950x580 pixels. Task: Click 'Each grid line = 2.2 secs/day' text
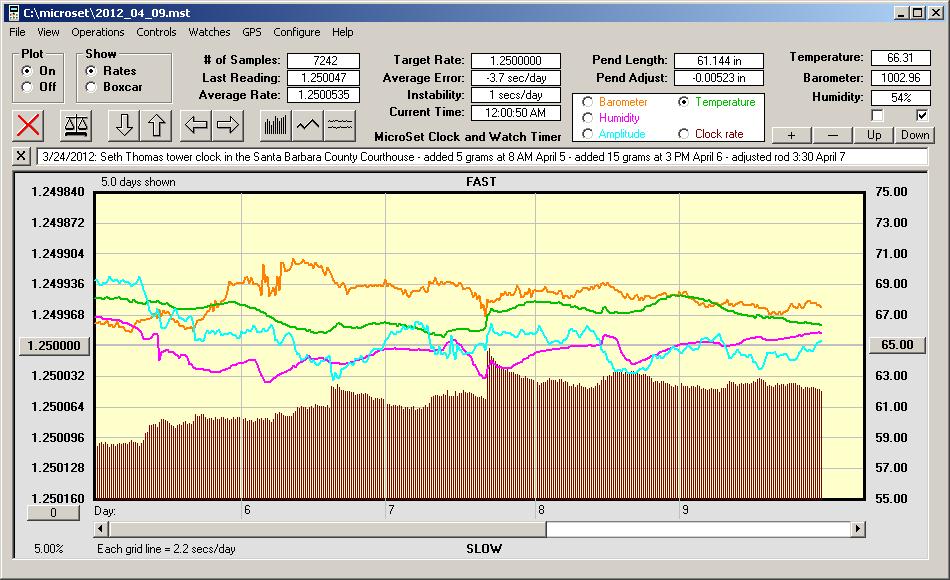pos(167,549)
